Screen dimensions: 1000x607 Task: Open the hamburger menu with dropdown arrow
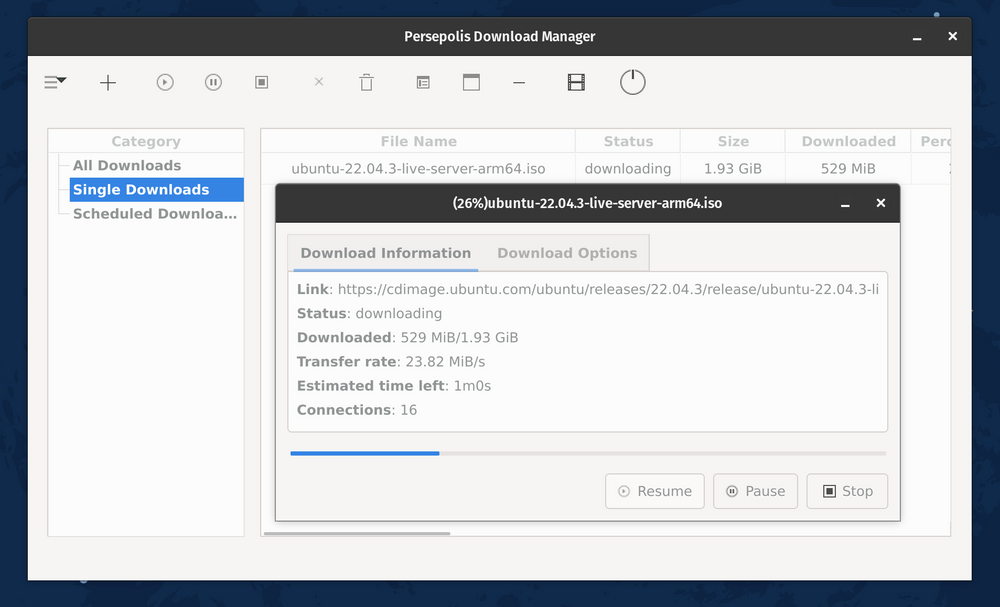pyautogui.click(x=55, y=82)
